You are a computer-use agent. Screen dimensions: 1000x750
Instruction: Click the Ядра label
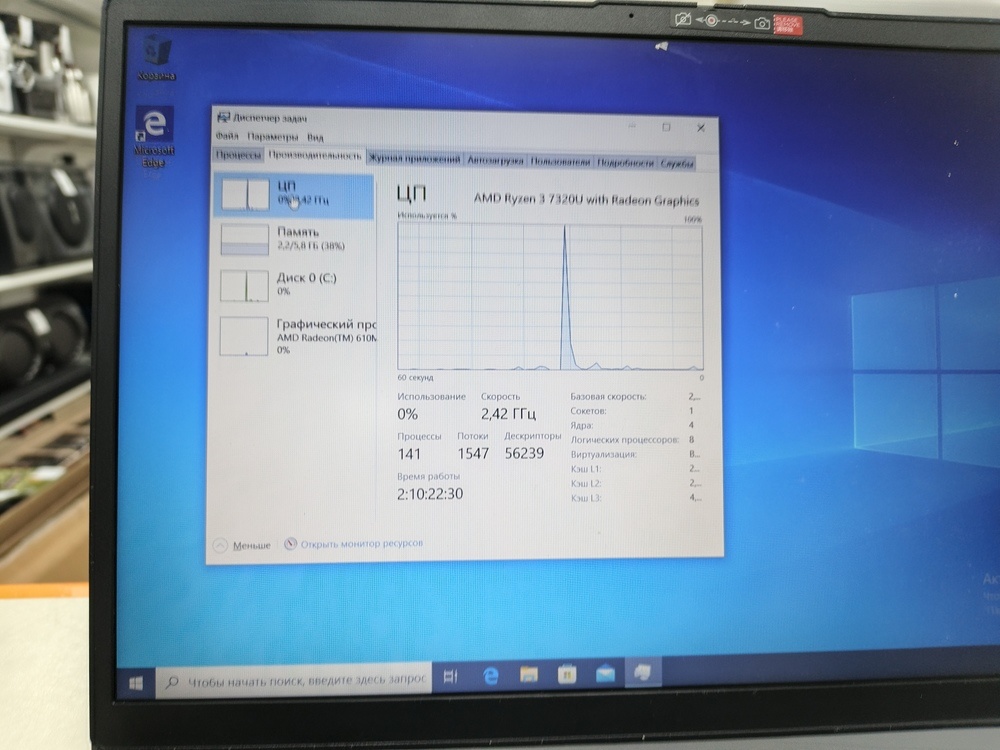pyautogui.click(x=582, y=425)
